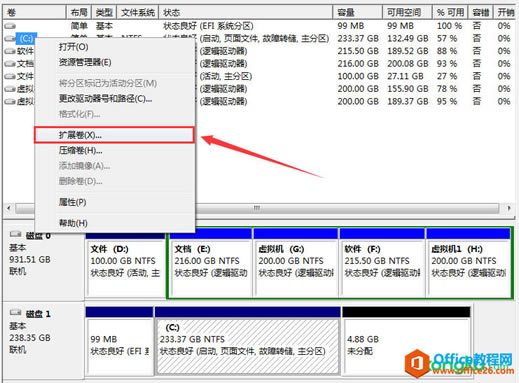Click the 状态良好 (EFI 系统分区) status cell
The height and width of the screenshot is (383, 519).
(x=208, y=26)
